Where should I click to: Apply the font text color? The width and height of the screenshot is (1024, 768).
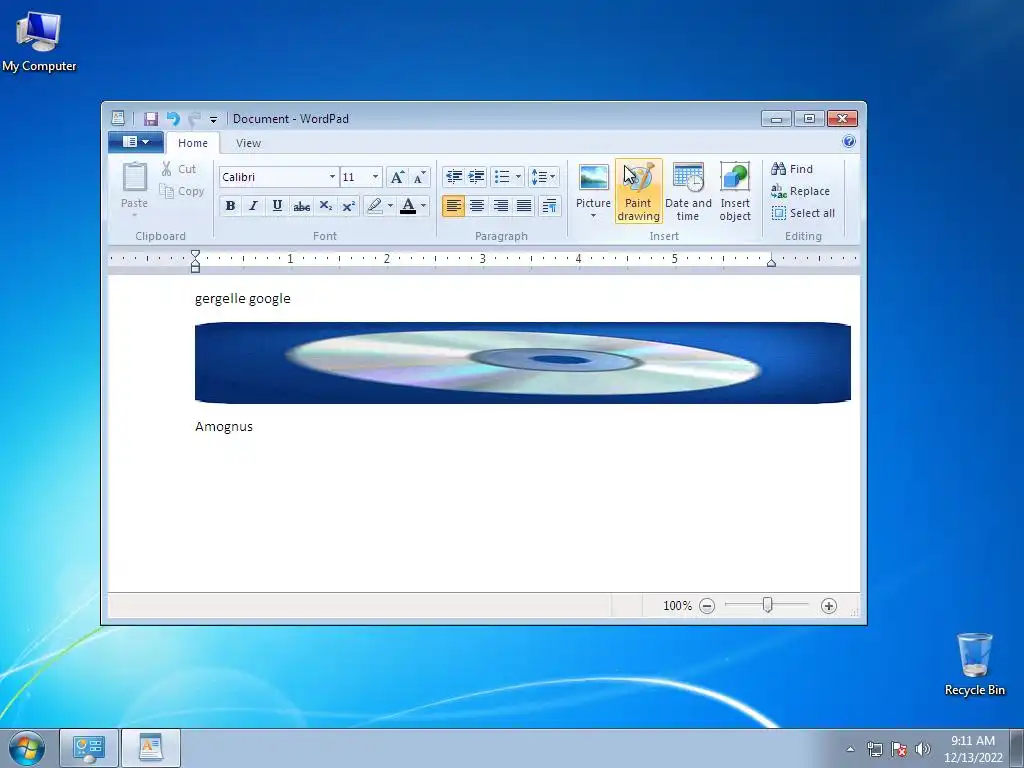pos(408,206)
